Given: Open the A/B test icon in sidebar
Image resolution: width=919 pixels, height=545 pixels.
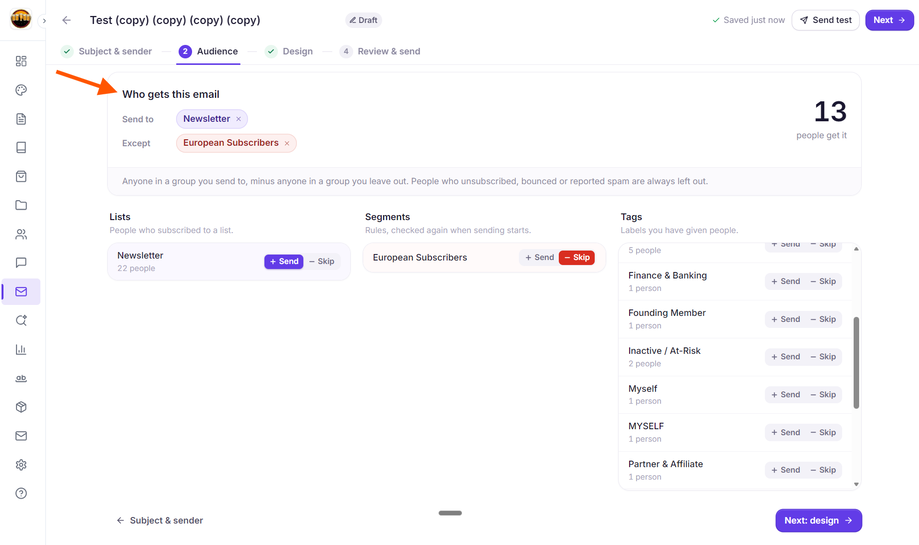Looking at the screenshot, I should pyautogui.click(x=21, y=378).
